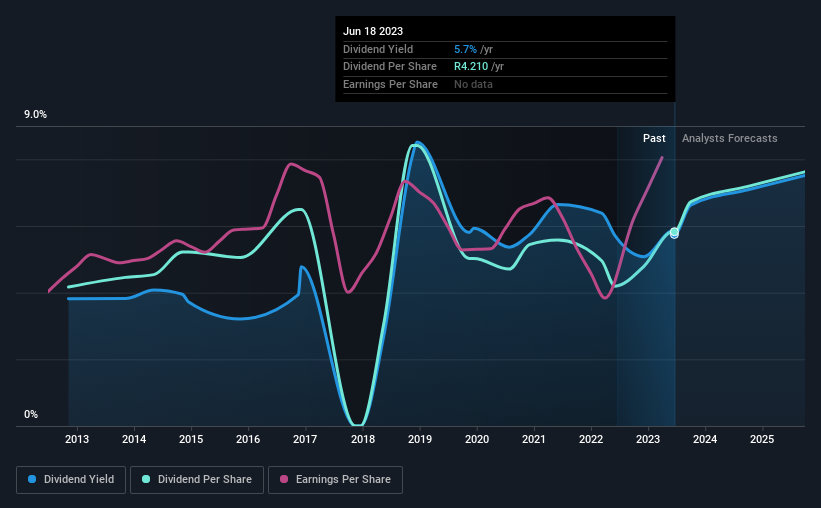Click the Dividend Yield row label in tooltip
This screenshot has width=821, height=508.
[x=378, y=49]
